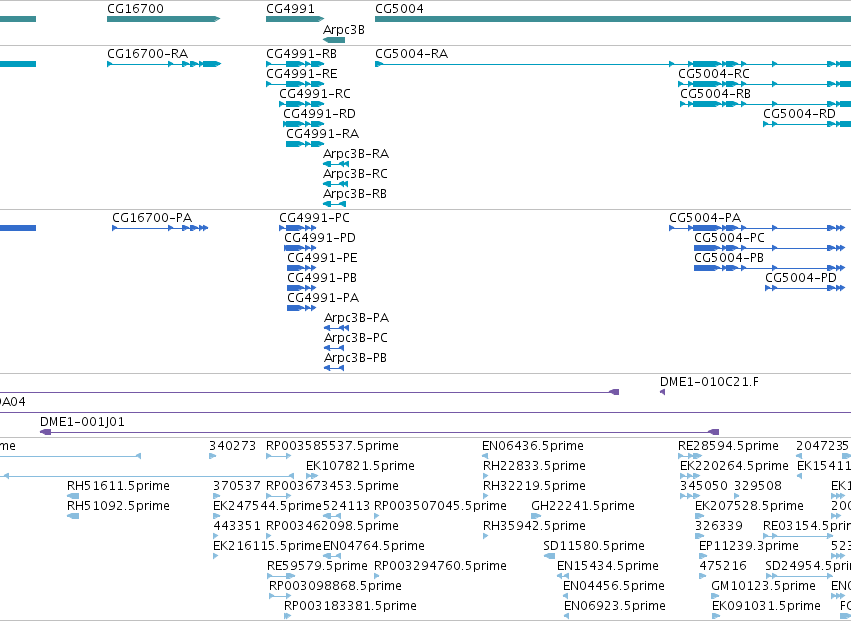Choose transcript CG4991-RD

[x=319, y=114]
